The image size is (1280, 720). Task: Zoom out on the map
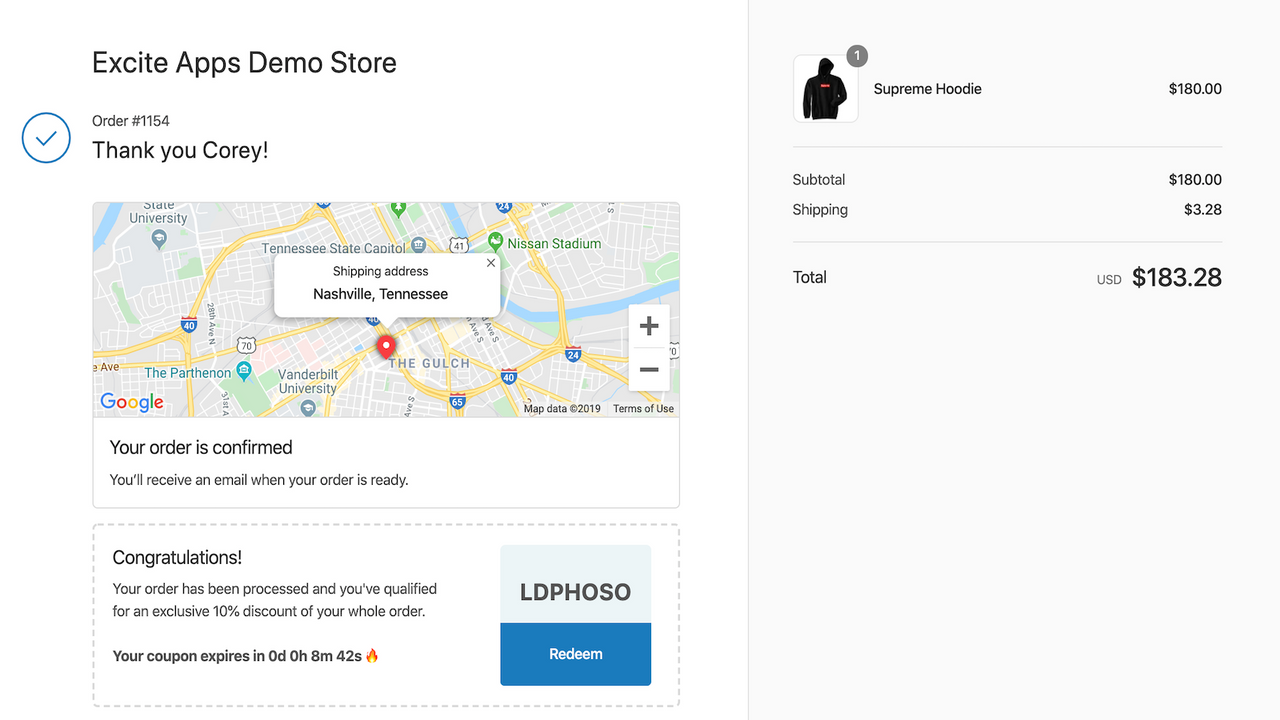(649, 369)
